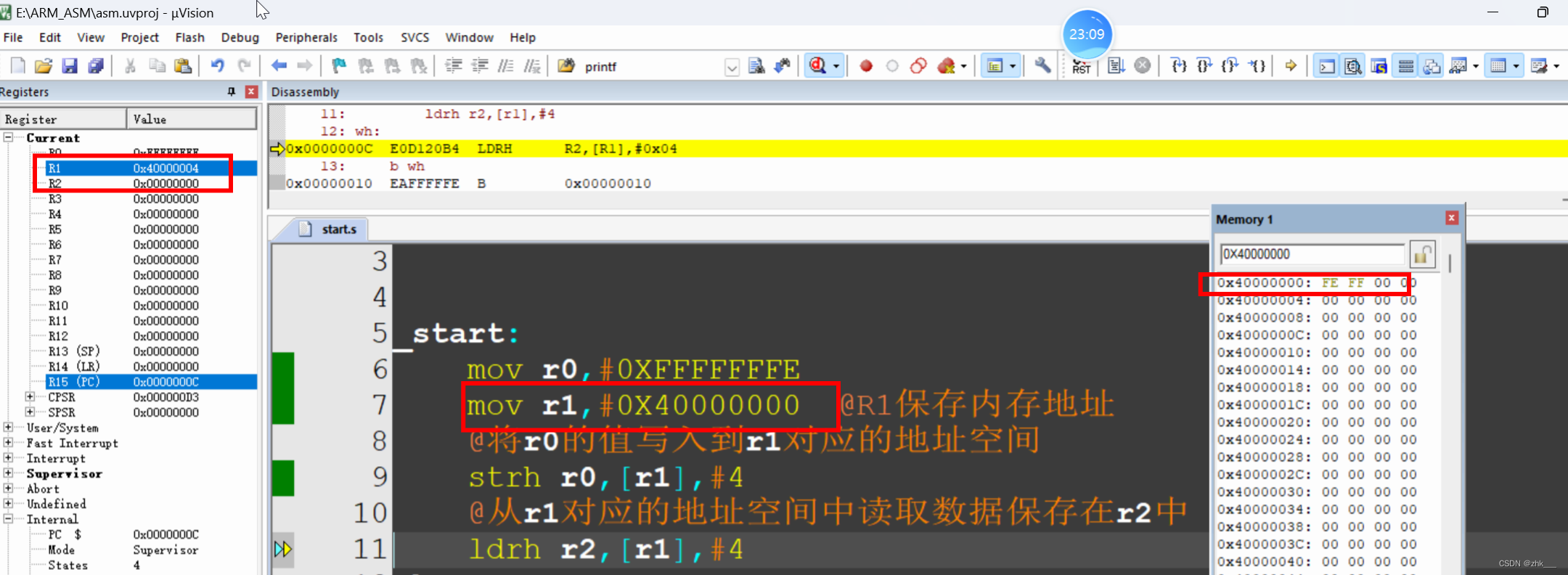Expand the CPSR register node
The width and height of the screenshot is (1568, 575).
[30, 396]
